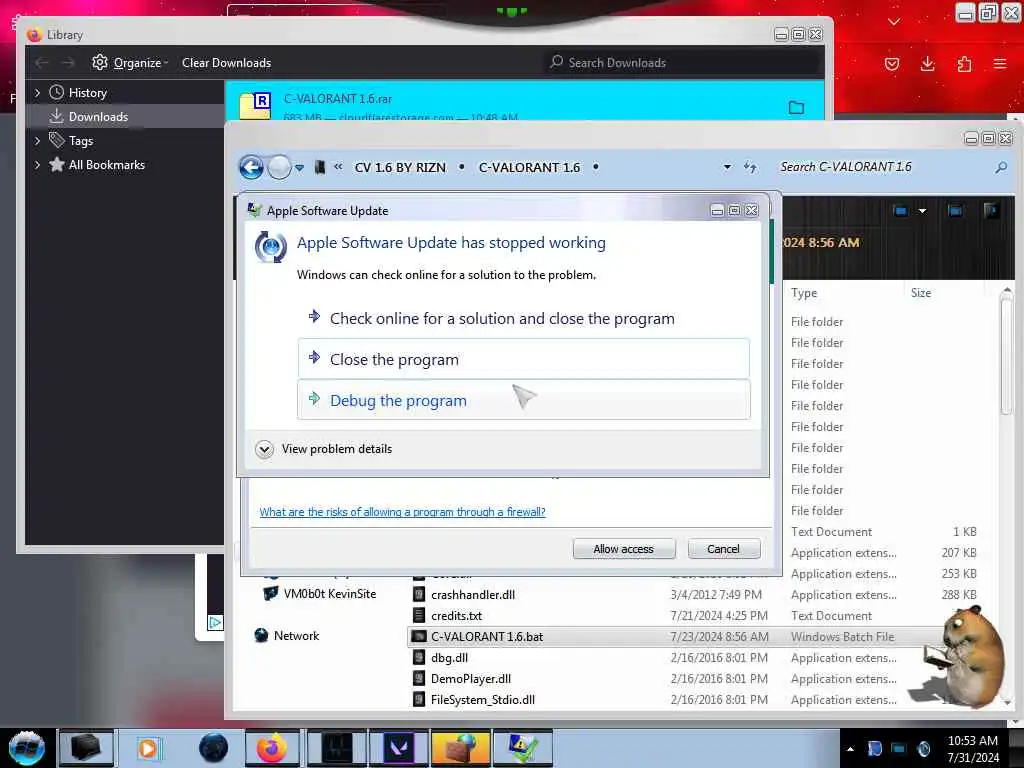
Task: Switch to Firefox on the taskbar
Action: point(272,748)
